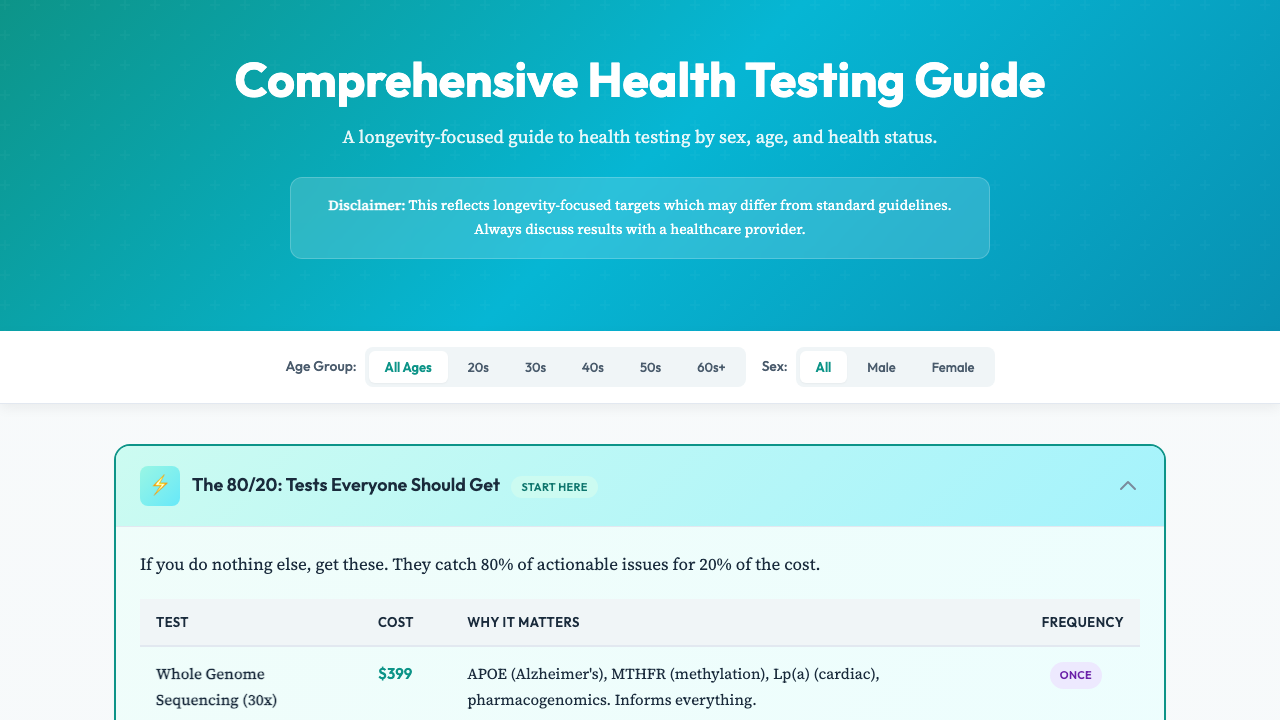
Task: Sort by the TEST column header
Action: 172,622
